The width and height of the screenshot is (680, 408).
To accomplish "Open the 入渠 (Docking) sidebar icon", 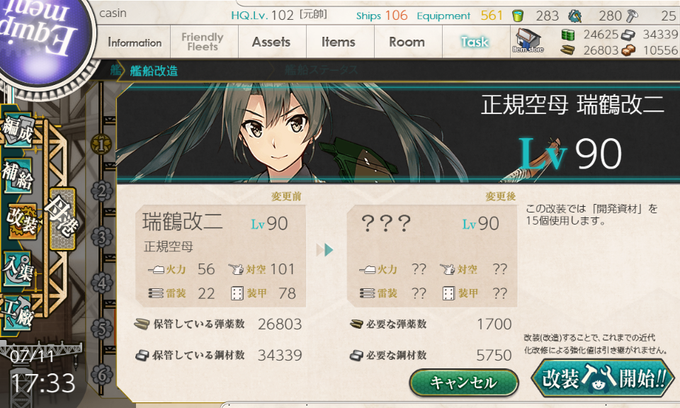I will (18, 268).
